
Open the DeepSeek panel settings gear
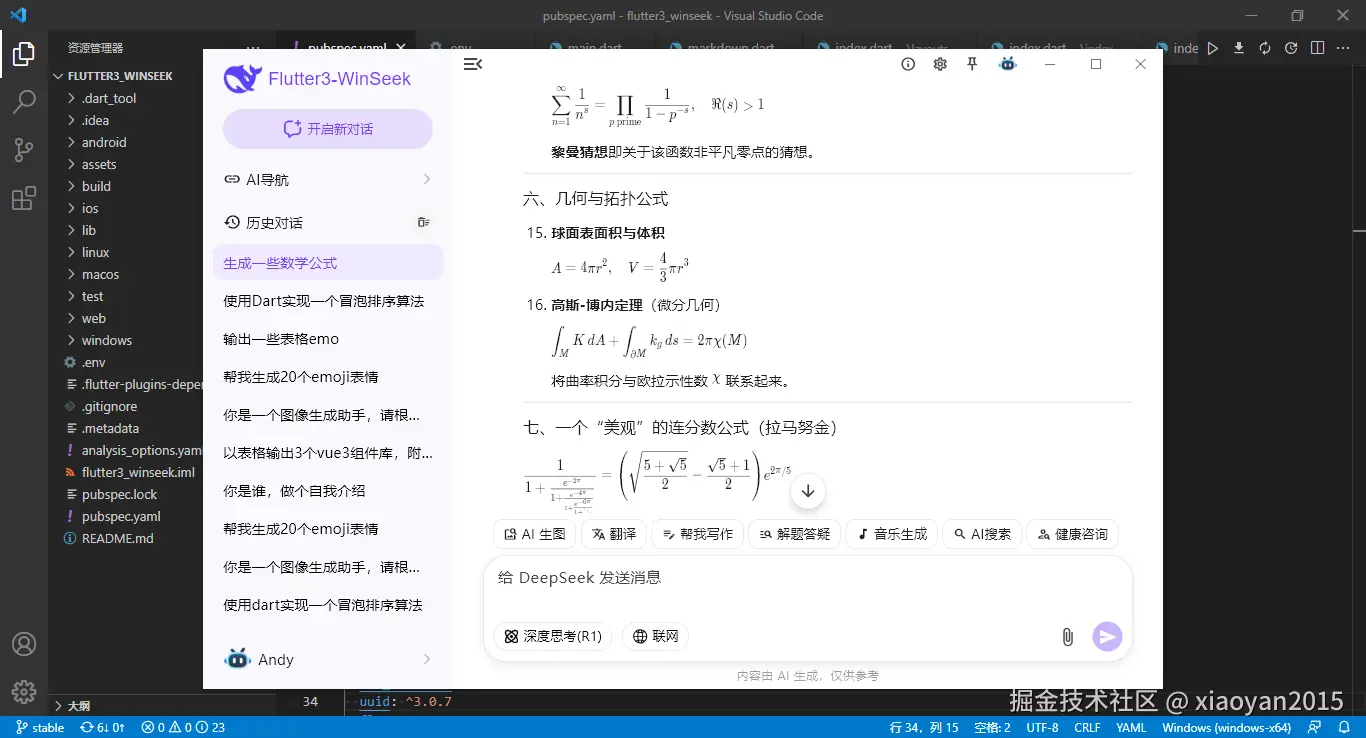point(939,63)
